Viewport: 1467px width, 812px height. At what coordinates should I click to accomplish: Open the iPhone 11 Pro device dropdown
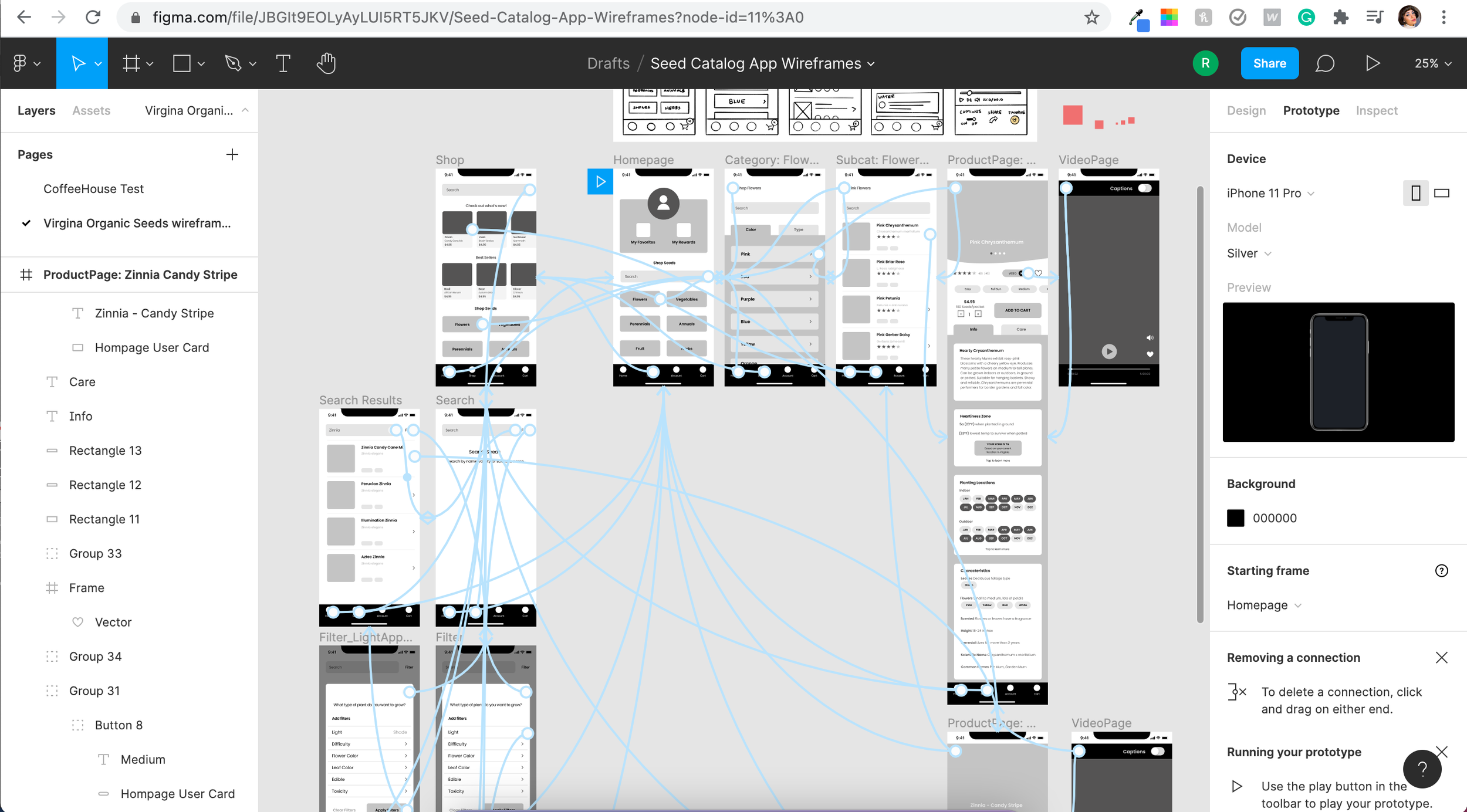click(x=1270, y=193)
